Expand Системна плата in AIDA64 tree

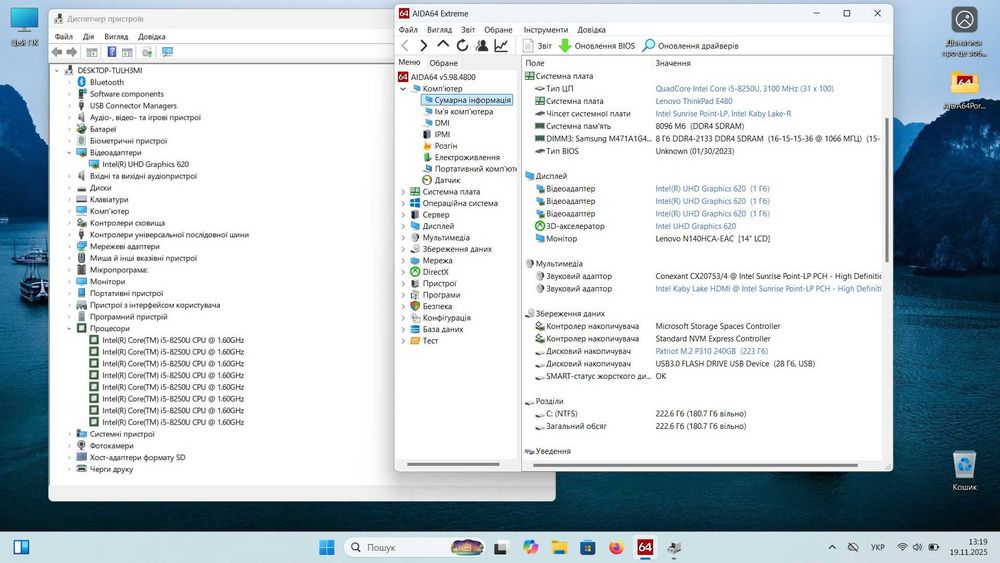403,192
